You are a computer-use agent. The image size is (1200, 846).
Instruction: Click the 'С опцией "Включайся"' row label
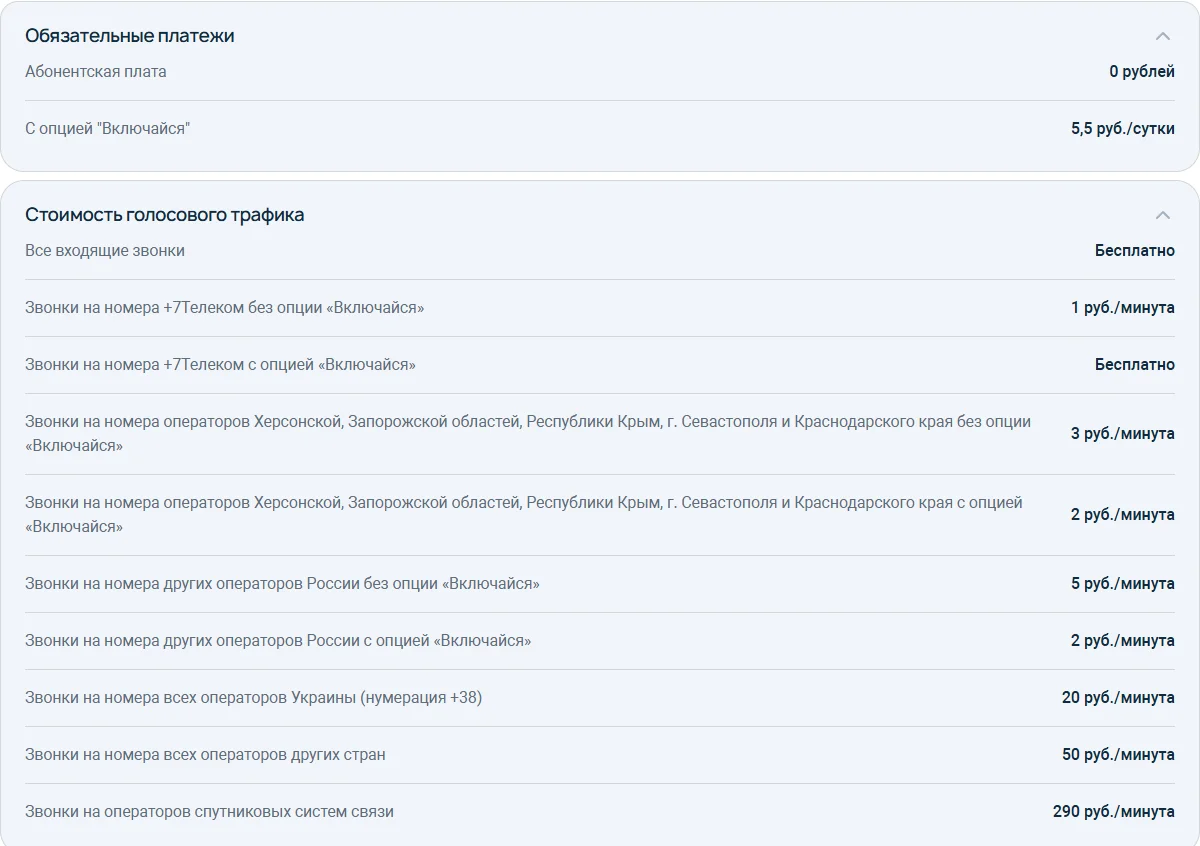tap(107, 129)
